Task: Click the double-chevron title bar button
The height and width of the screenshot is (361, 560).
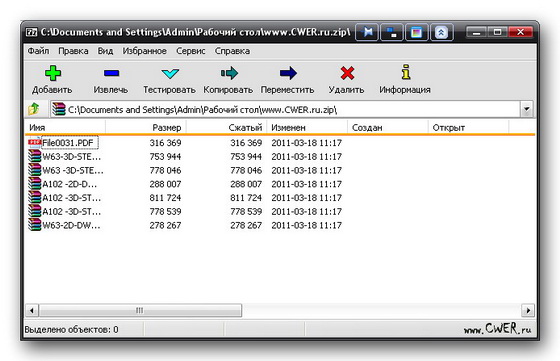Action: pyautogui.click(x=441, y=32)
